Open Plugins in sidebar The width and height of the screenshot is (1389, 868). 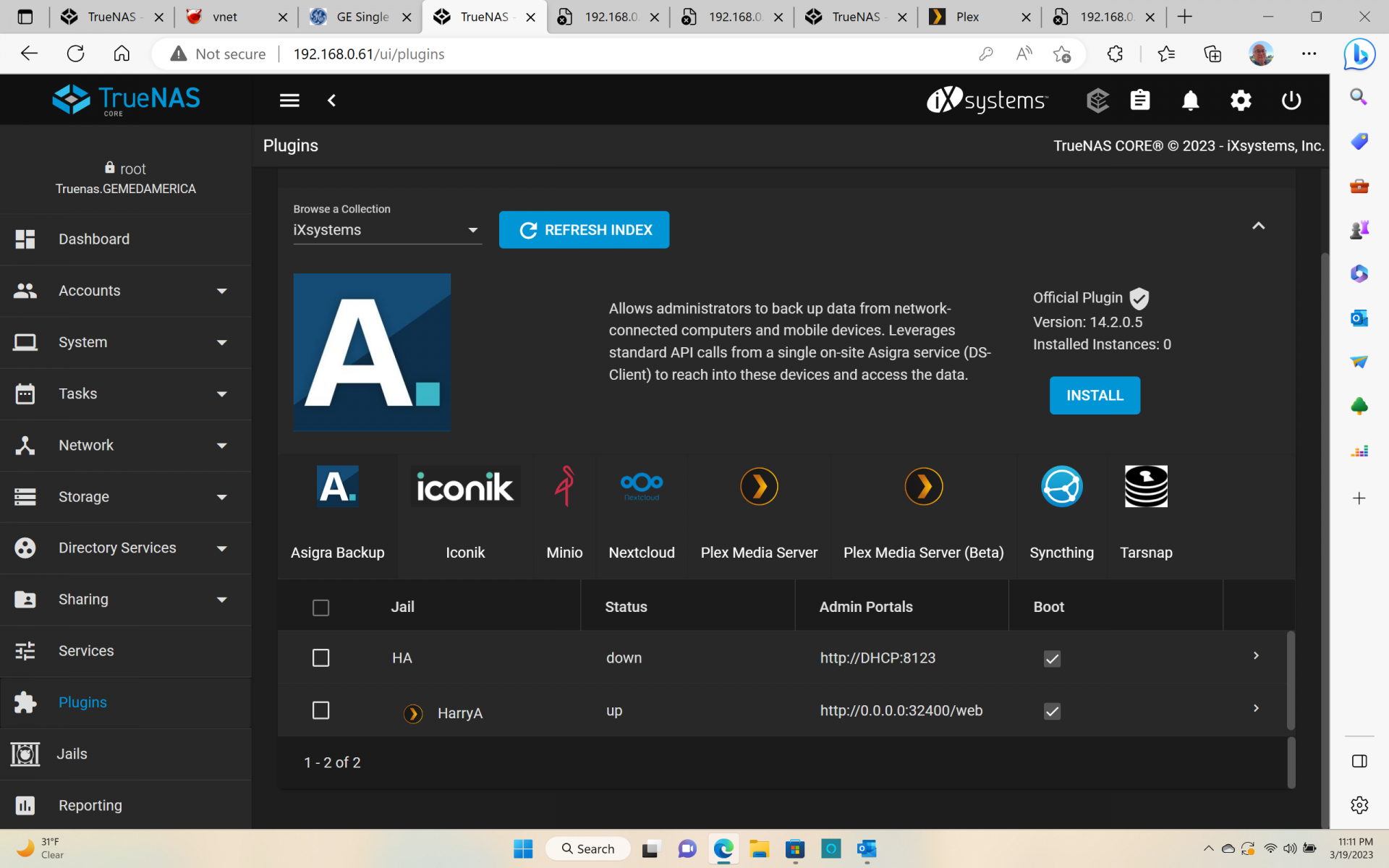126,702
